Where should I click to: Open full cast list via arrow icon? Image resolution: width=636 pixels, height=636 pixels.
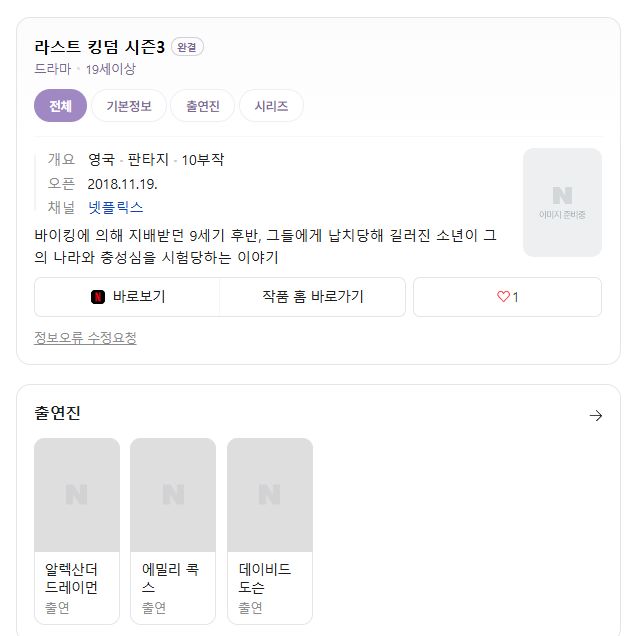[595, 415]
